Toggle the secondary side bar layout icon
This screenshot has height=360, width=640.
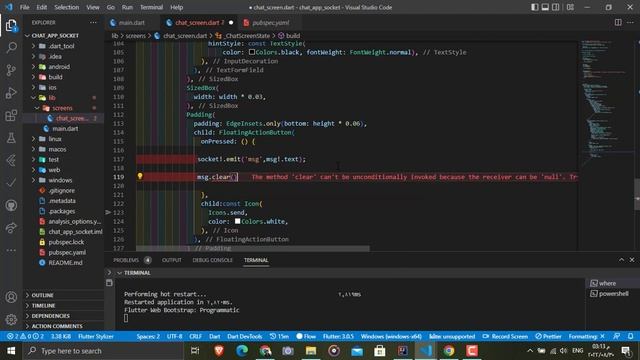[x=556, y=7]
